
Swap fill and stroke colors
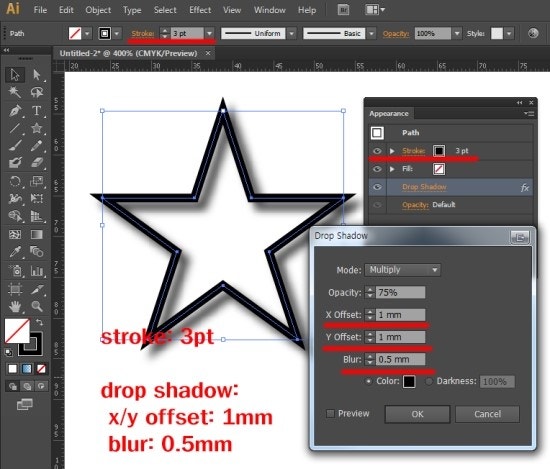[39, 322]
